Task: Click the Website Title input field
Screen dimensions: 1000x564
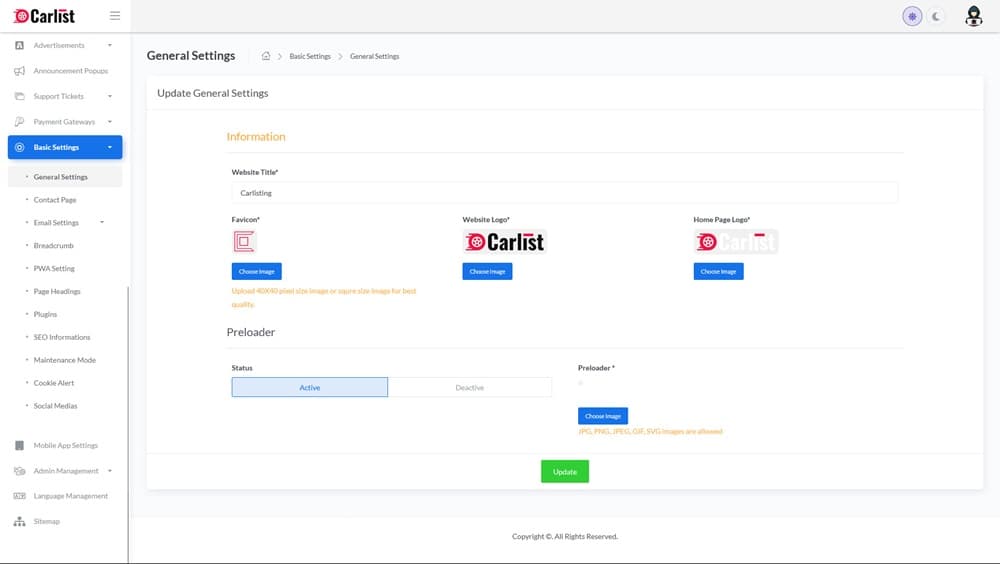Action: (x=564, y=193)
